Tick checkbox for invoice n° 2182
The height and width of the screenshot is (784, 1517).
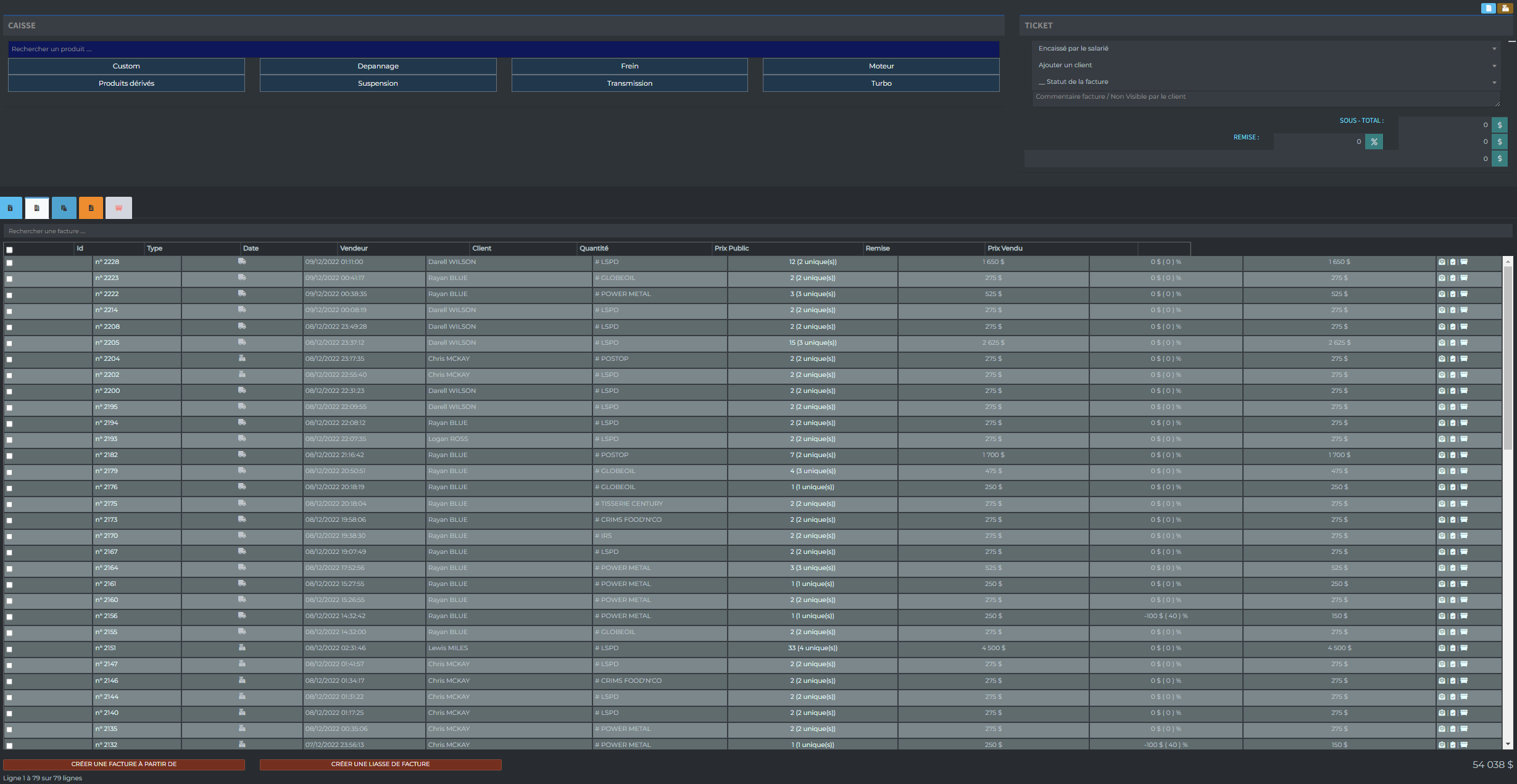point(9,456)
